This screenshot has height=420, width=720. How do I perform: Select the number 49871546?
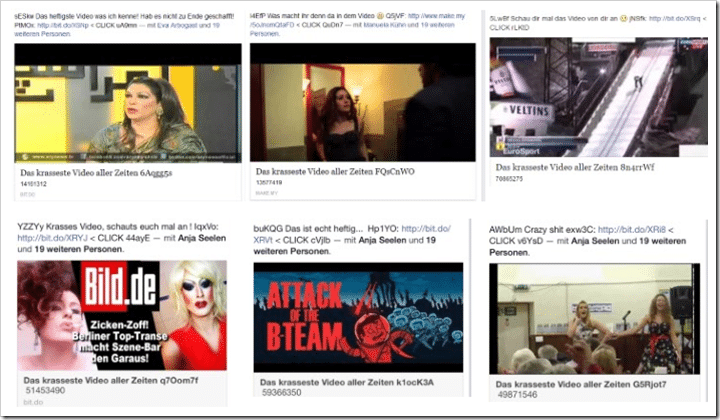(517, 395)
